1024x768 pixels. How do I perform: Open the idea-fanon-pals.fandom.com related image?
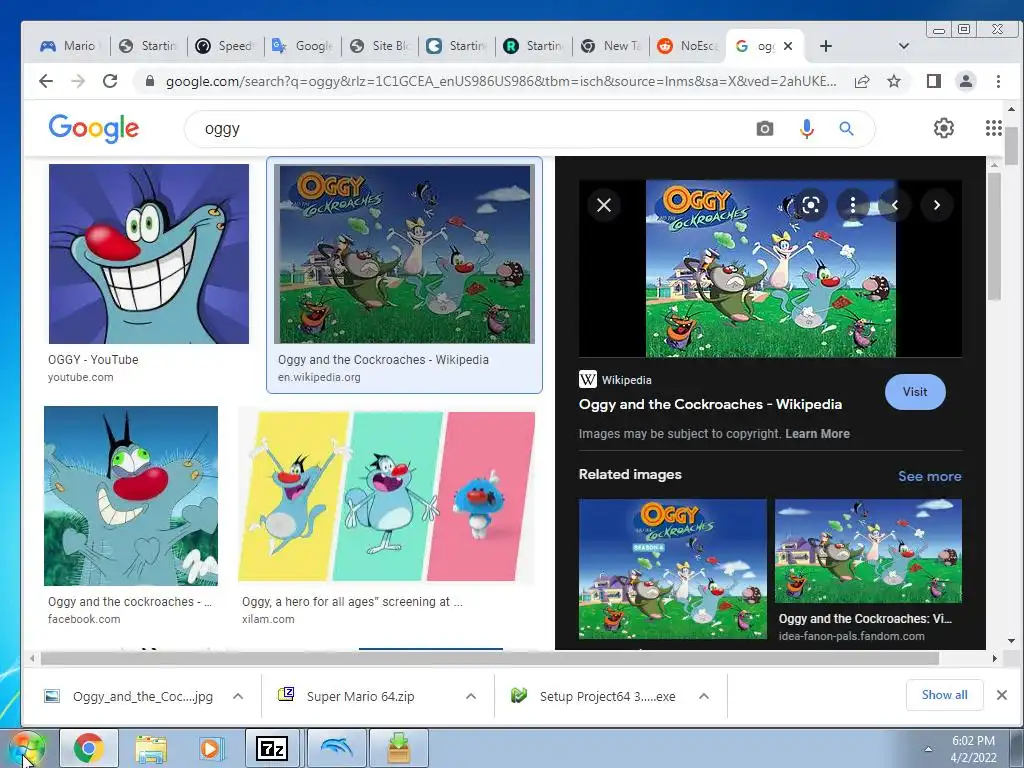pos(868,551)
